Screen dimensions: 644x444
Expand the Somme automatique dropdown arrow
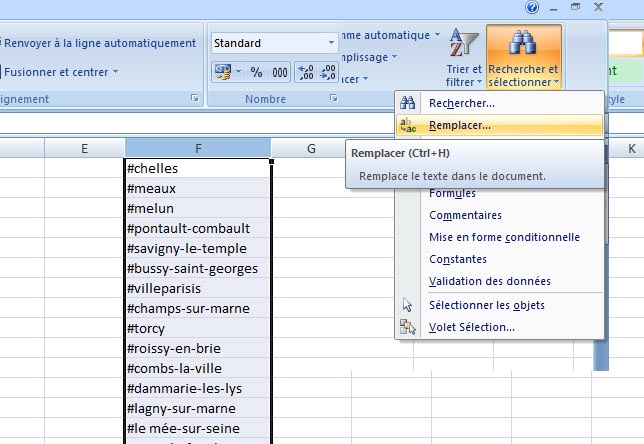437,35
